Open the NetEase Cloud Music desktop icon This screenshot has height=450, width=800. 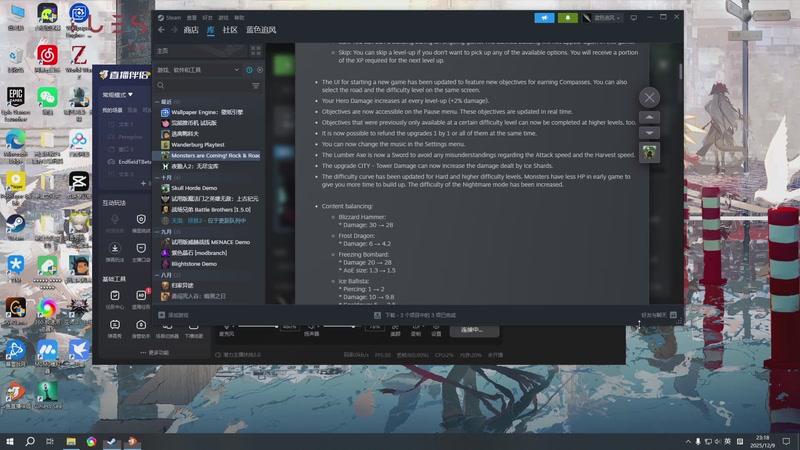coord(47,58)
